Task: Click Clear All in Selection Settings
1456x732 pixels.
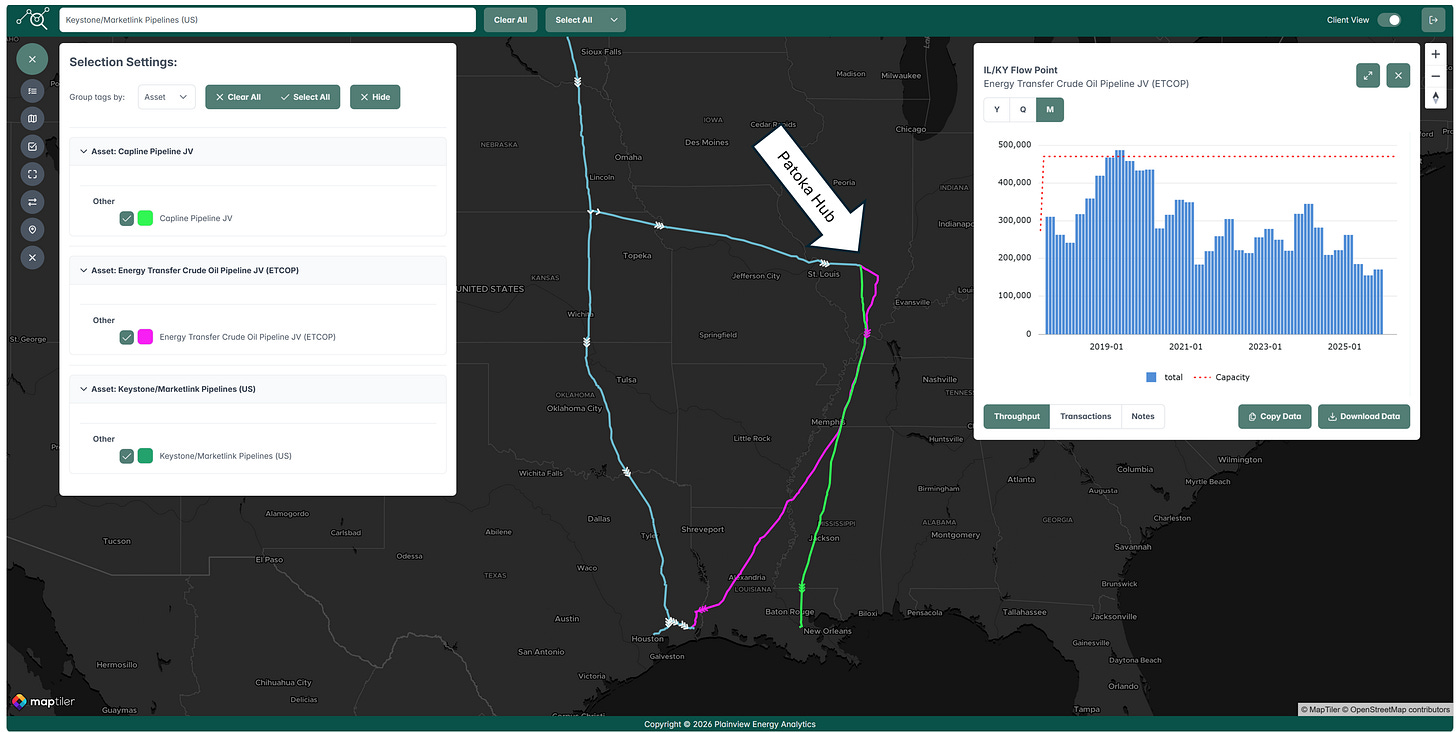Action: (239, 97)
